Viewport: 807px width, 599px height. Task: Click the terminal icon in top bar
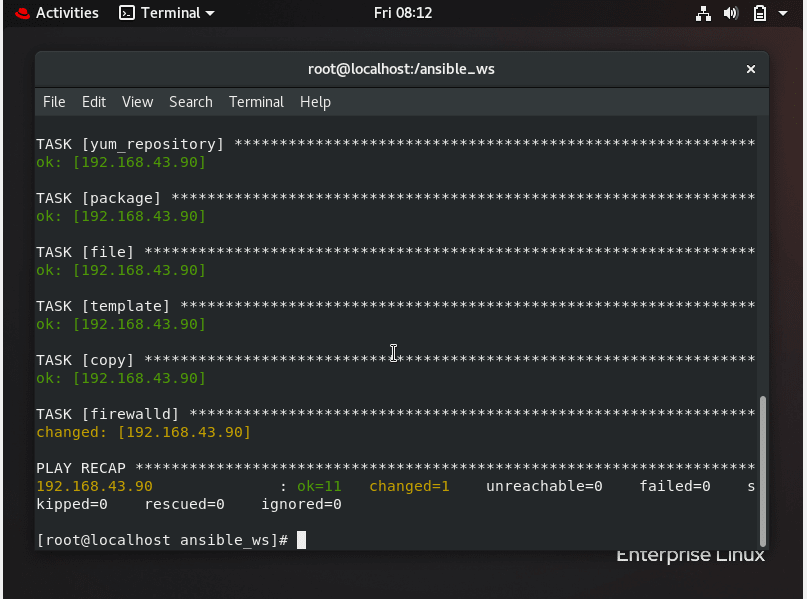(x=127, y=13)
